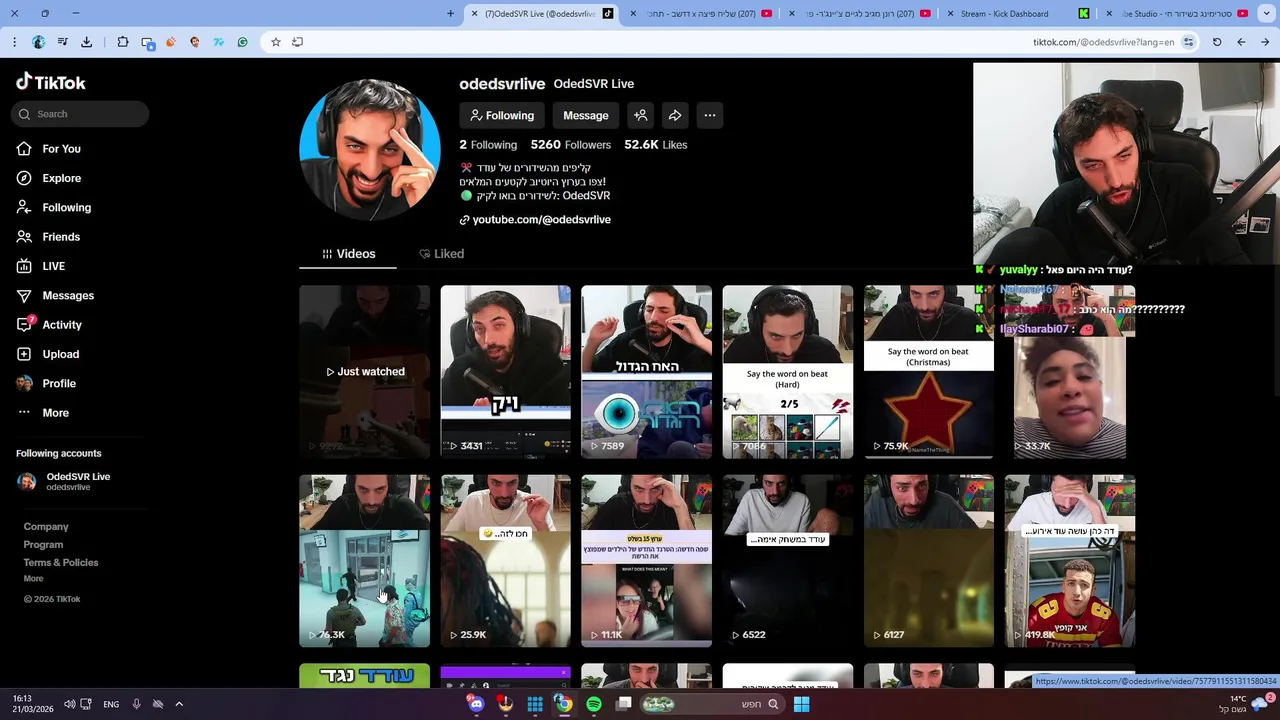Open the video with 419.8K views
1280x720 pixels.
pyautogui.click(x=1070, y=561)
